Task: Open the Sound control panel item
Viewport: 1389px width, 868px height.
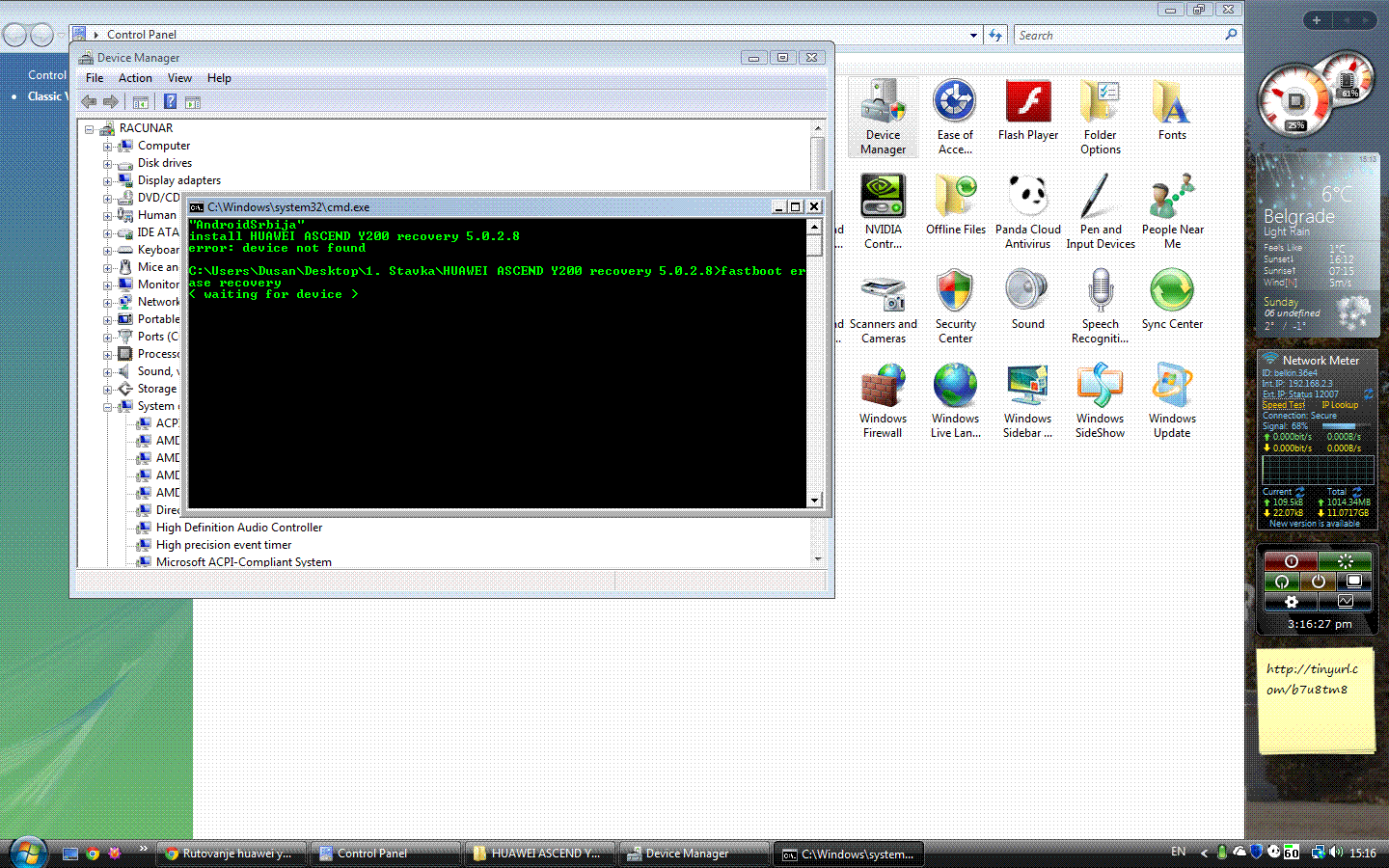Action: (x=1028, y=299)
